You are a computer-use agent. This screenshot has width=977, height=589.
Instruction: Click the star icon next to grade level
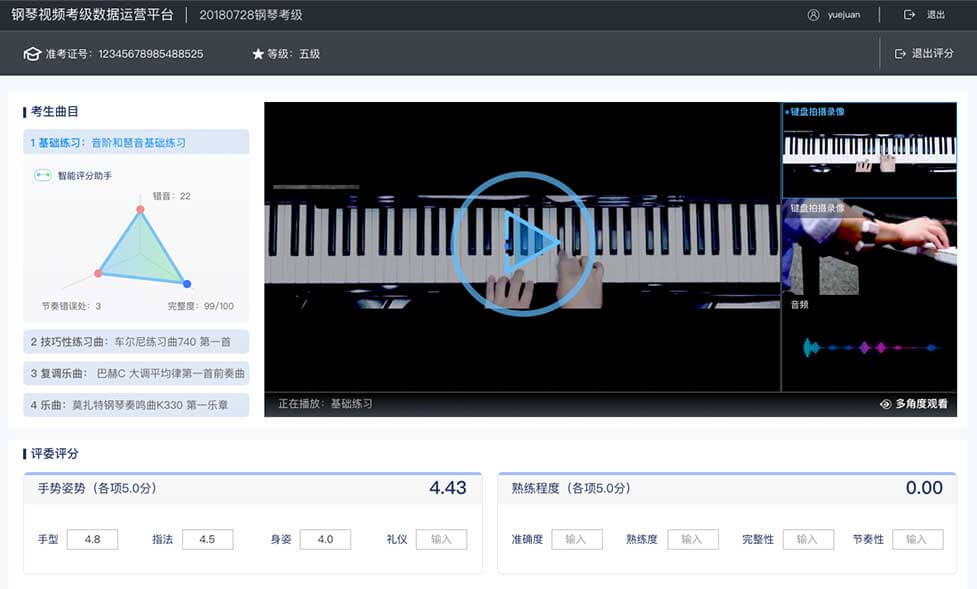click(258, 54)
